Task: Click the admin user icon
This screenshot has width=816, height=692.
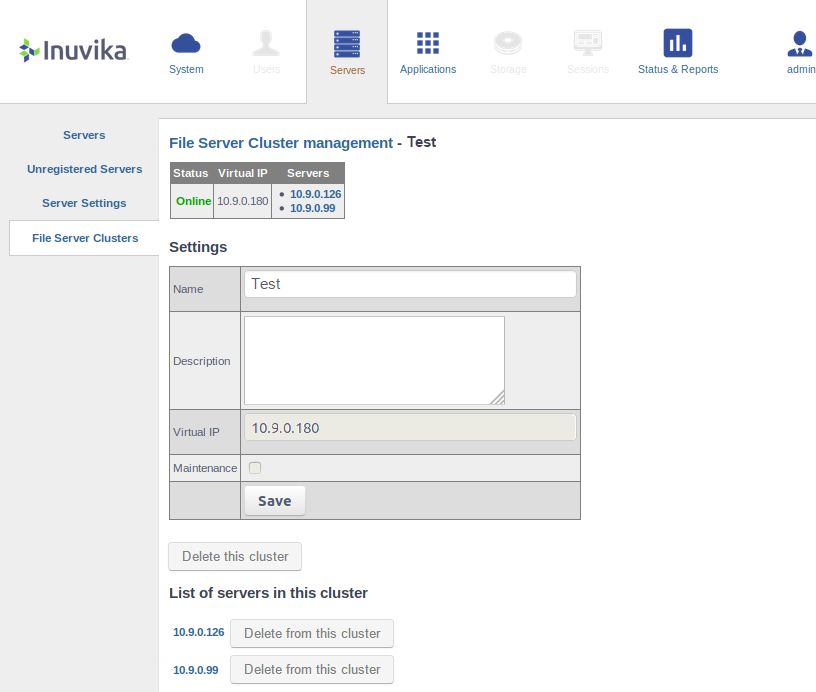Action: click(x=800, y=44)
